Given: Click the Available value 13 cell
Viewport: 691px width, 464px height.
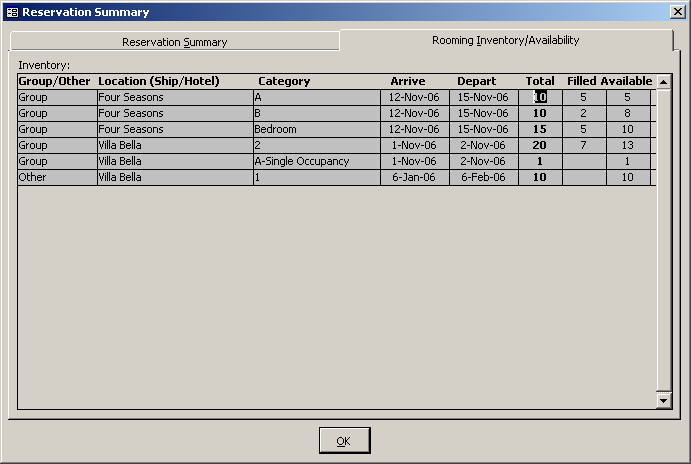Looking at the screenshot, I should click(627, 146).
